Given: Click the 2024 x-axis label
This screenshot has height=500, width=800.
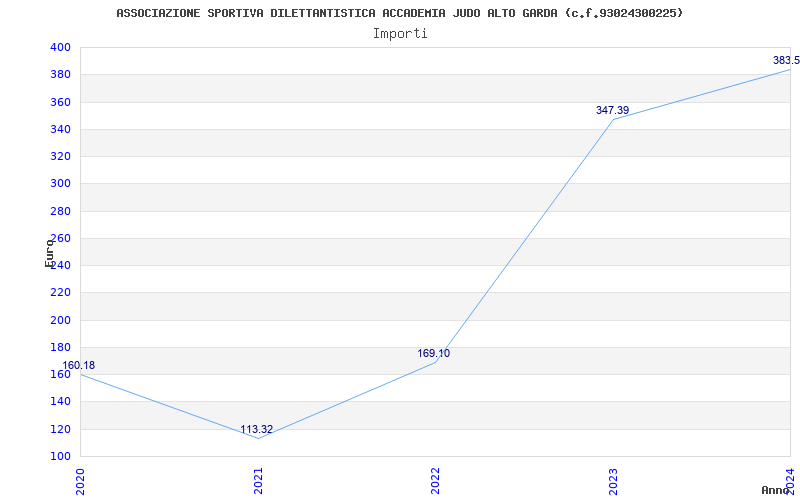Looking at the screenshot, I should (790, 481).
